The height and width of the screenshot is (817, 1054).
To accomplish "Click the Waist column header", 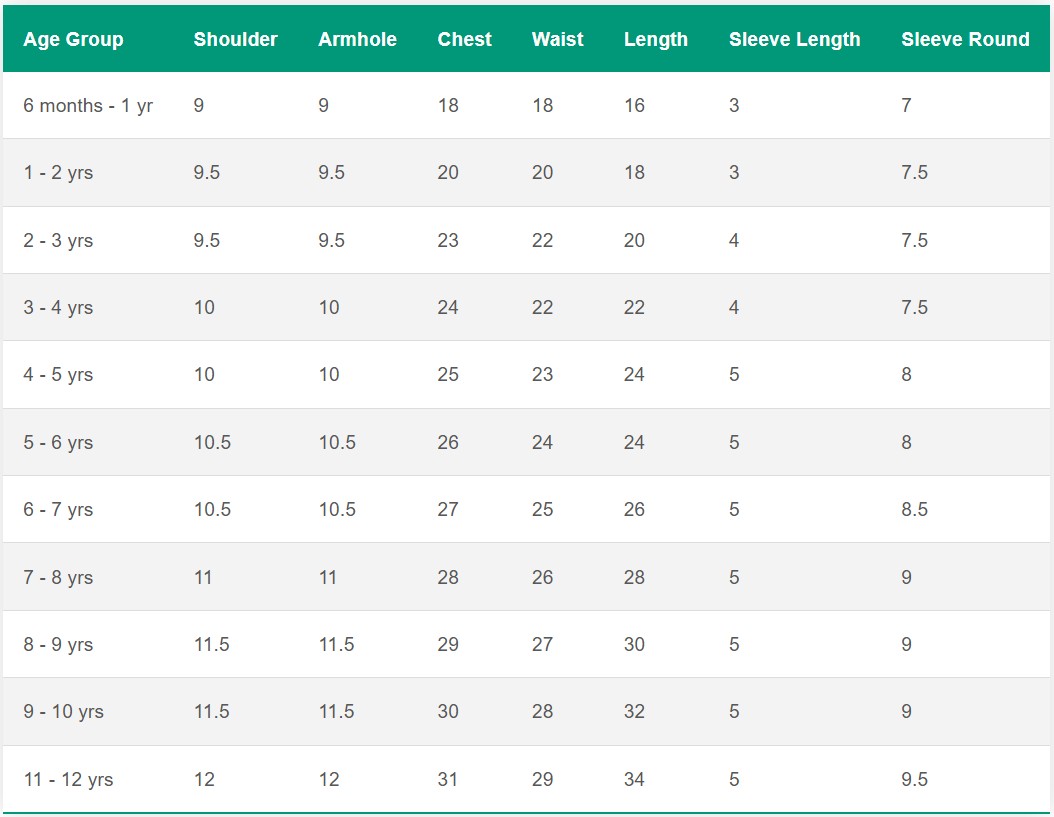I will tap(557, 39).
